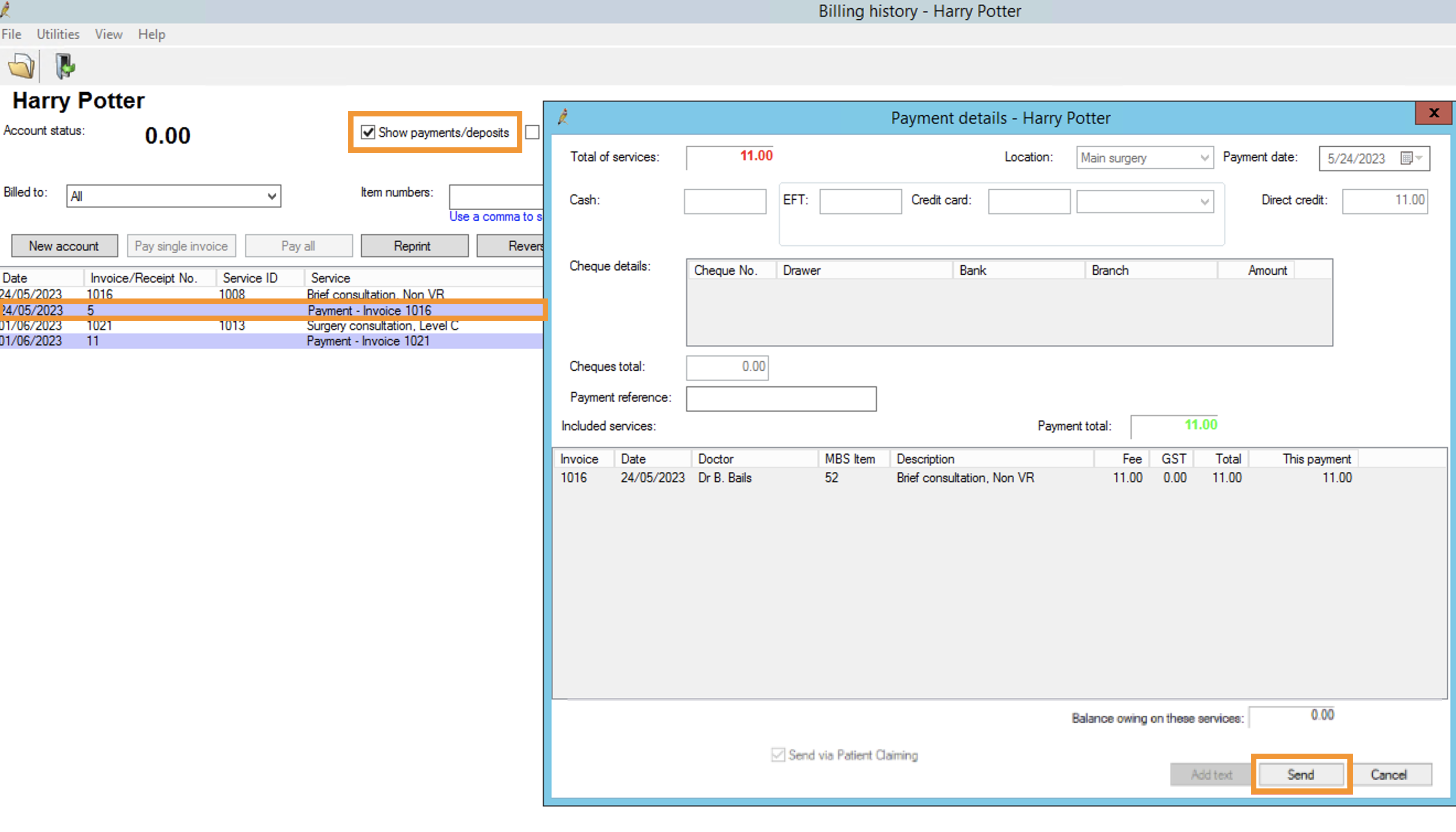Image resolution: width=1456 pixels, height=832 pixels.
Task: Click the Bank column header
Action: click(1019, 270)
